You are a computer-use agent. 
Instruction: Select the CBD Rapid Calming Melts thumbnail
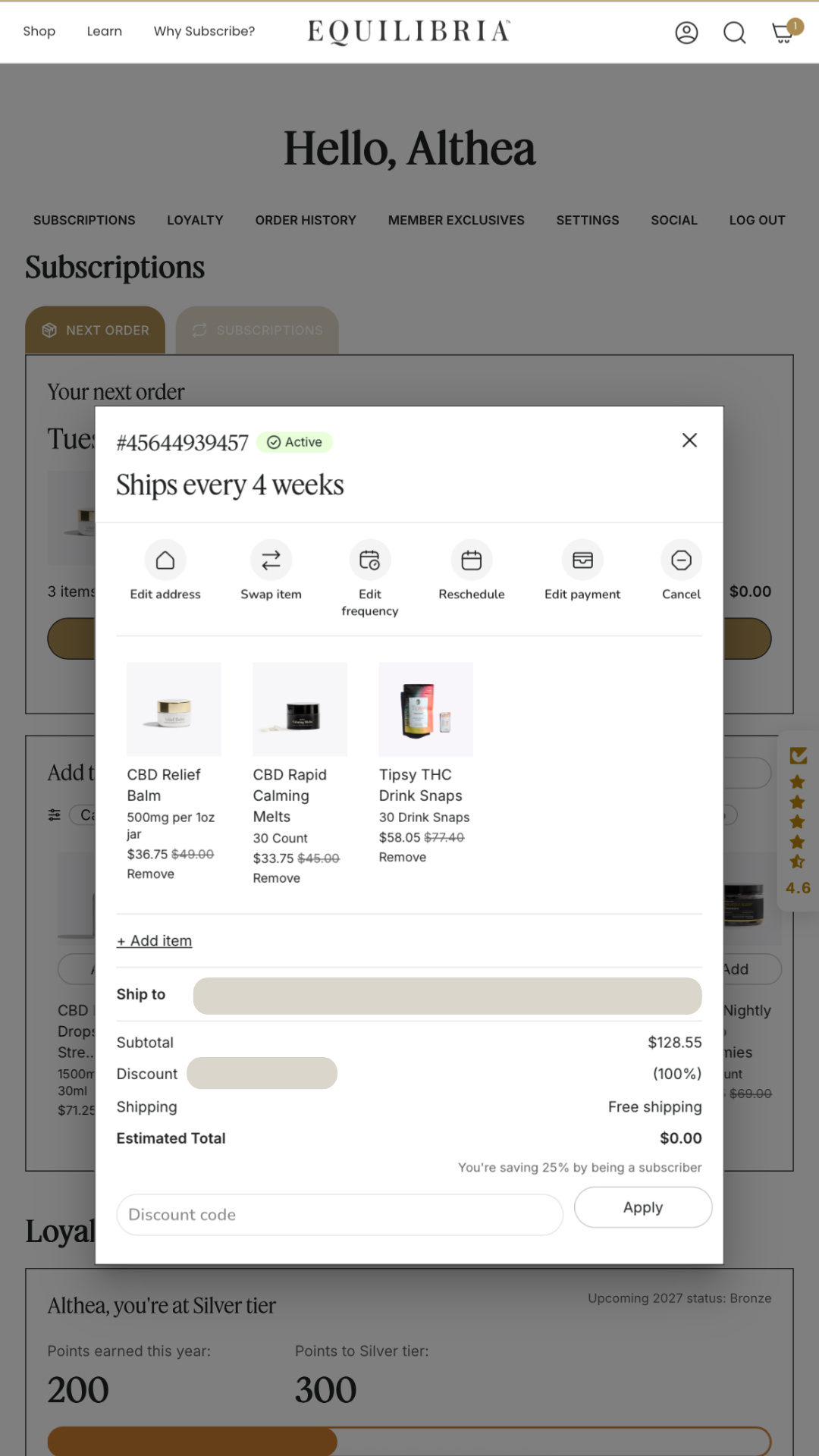(x=300, y=710)
